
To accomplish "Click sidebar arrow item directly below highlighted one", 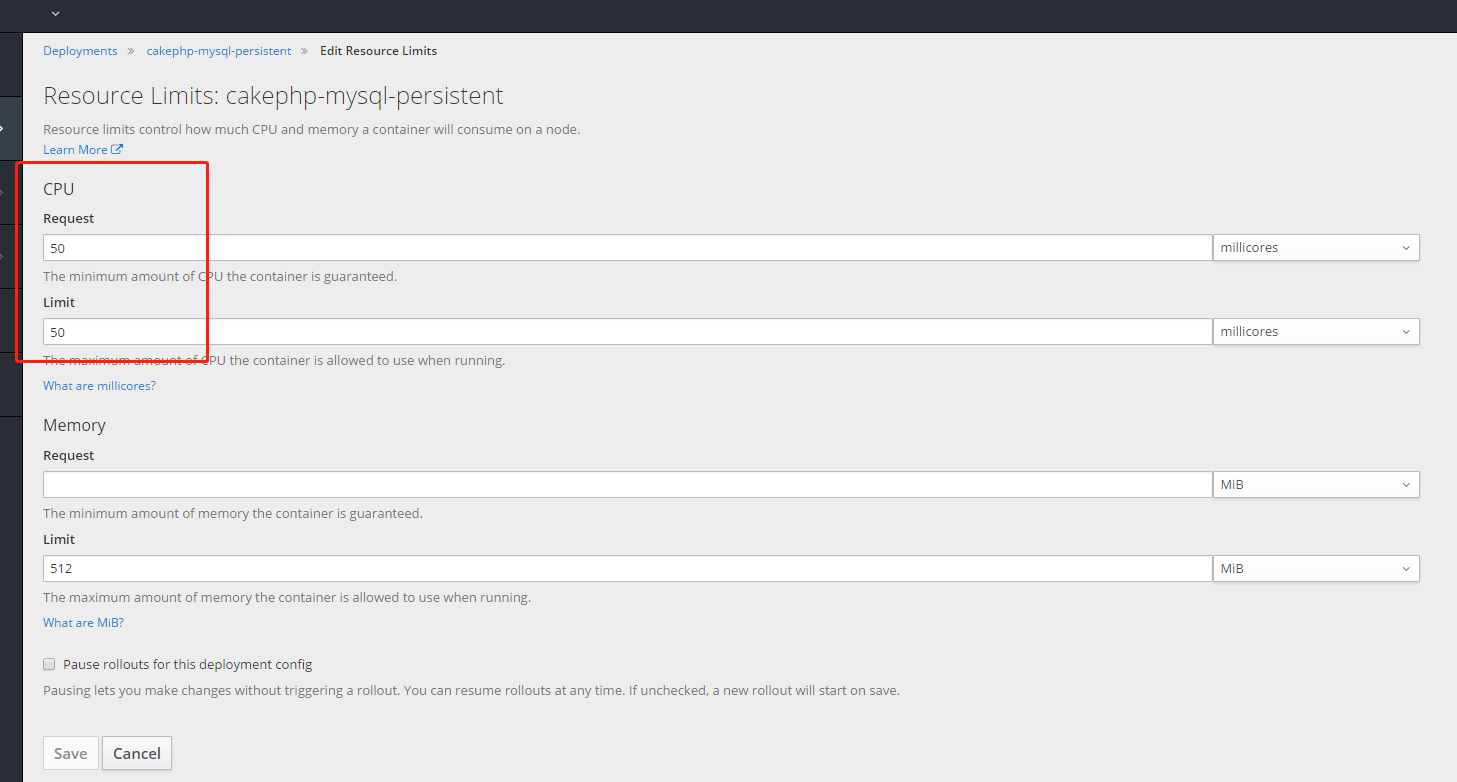I will [4, 192].
